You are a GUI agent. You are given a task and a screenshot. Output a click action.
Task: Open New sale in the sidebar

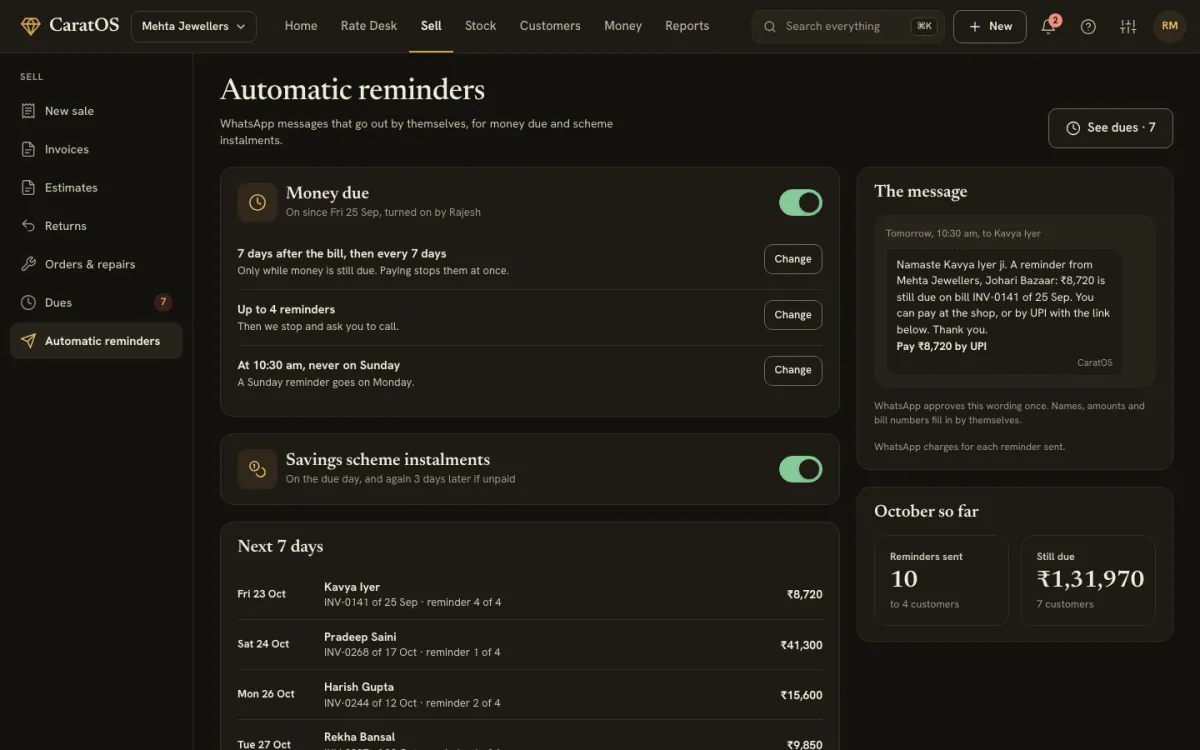pos(96,111)
